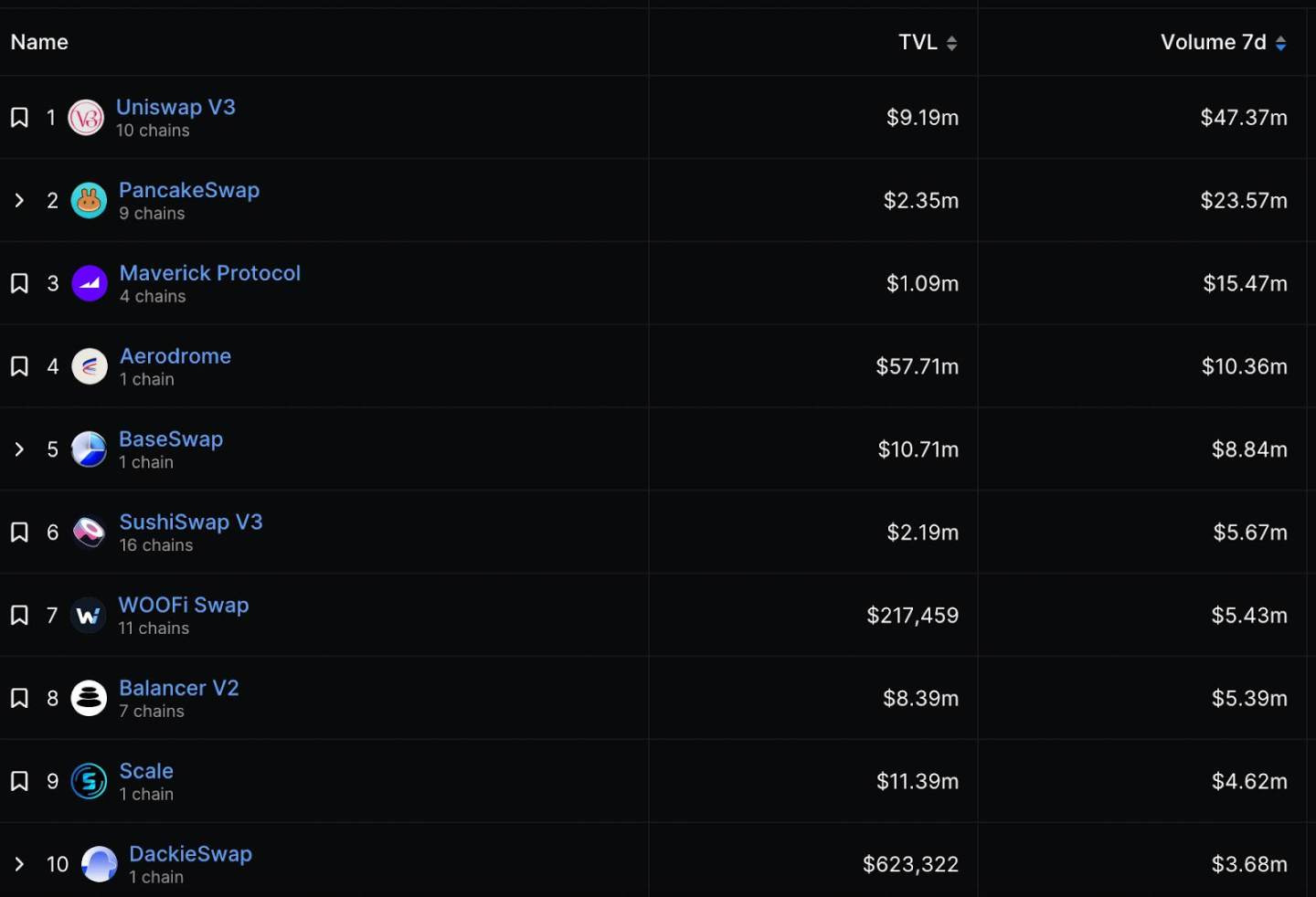1316x897 pixels.
Task: Click the Name column header
Action: [39, 43]
